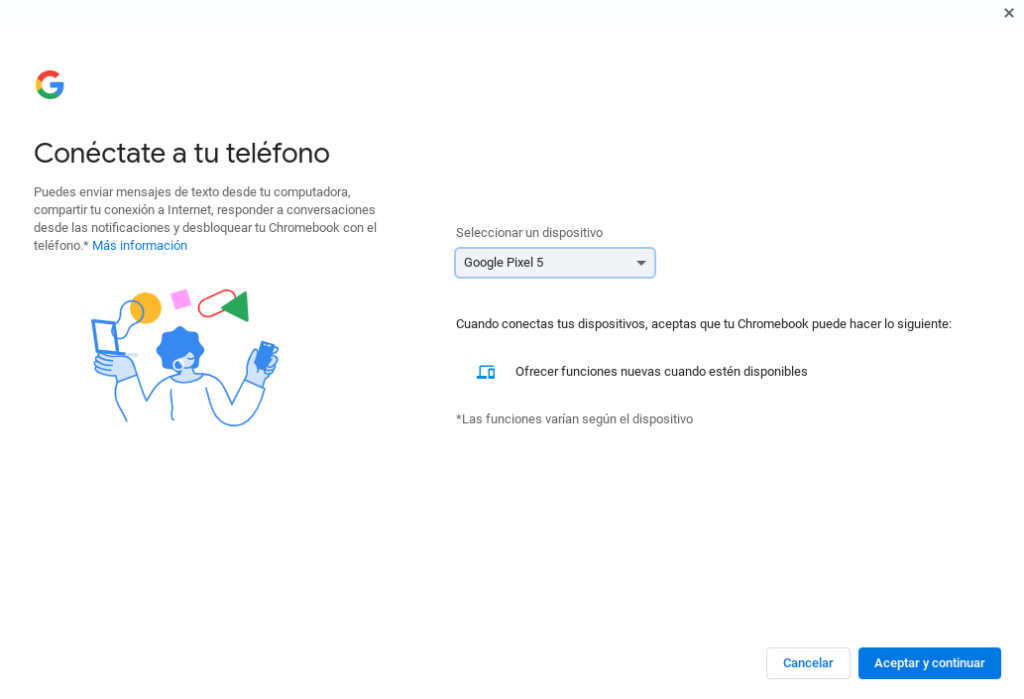Click the red pill shape in the illustration

tap(214, 303)
